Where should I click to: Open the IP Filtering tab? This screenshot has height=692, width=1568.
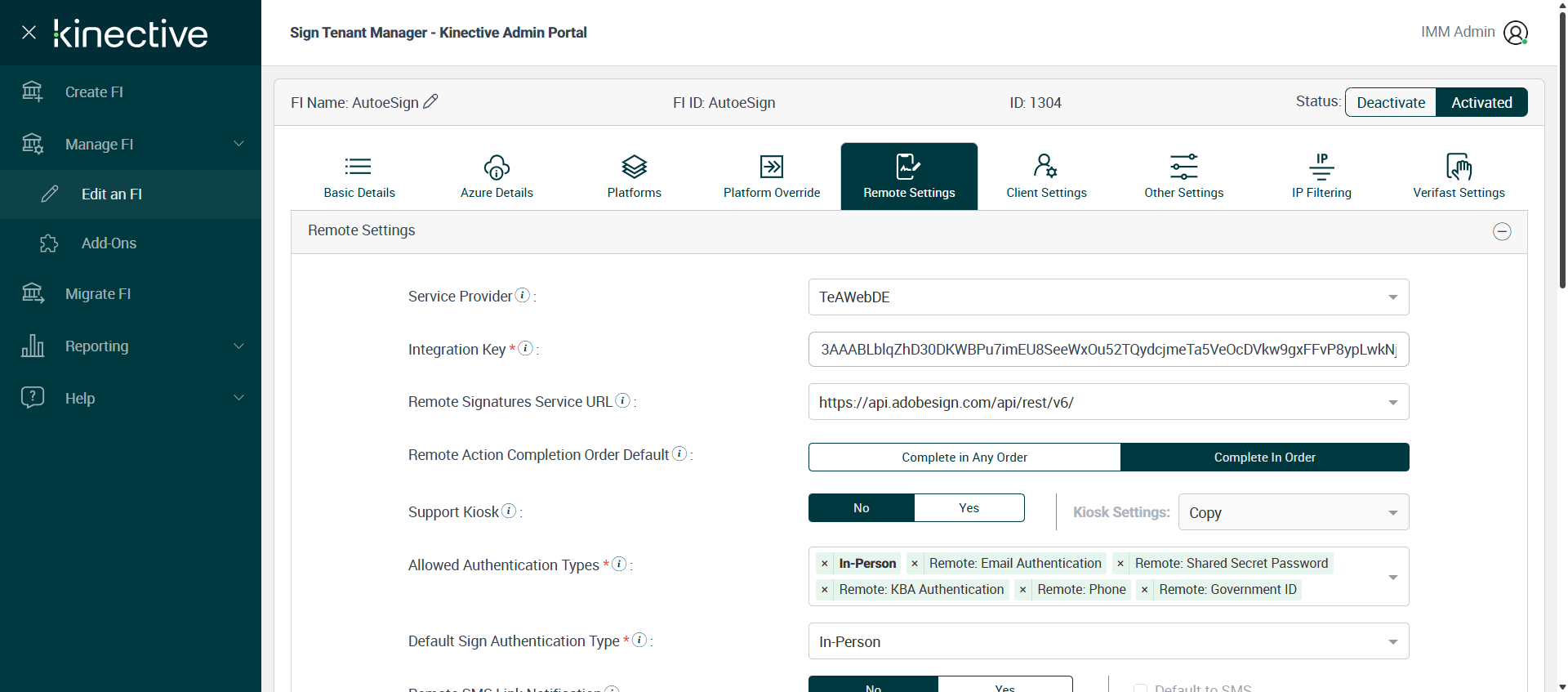point(1321,176)
